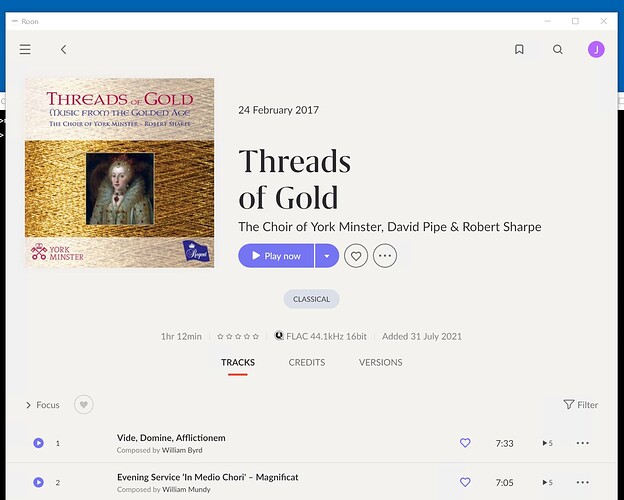Image resolution: width=624 pixels, height=500 pixels.
Task: Click the Play now button
Action: [276, 256]
